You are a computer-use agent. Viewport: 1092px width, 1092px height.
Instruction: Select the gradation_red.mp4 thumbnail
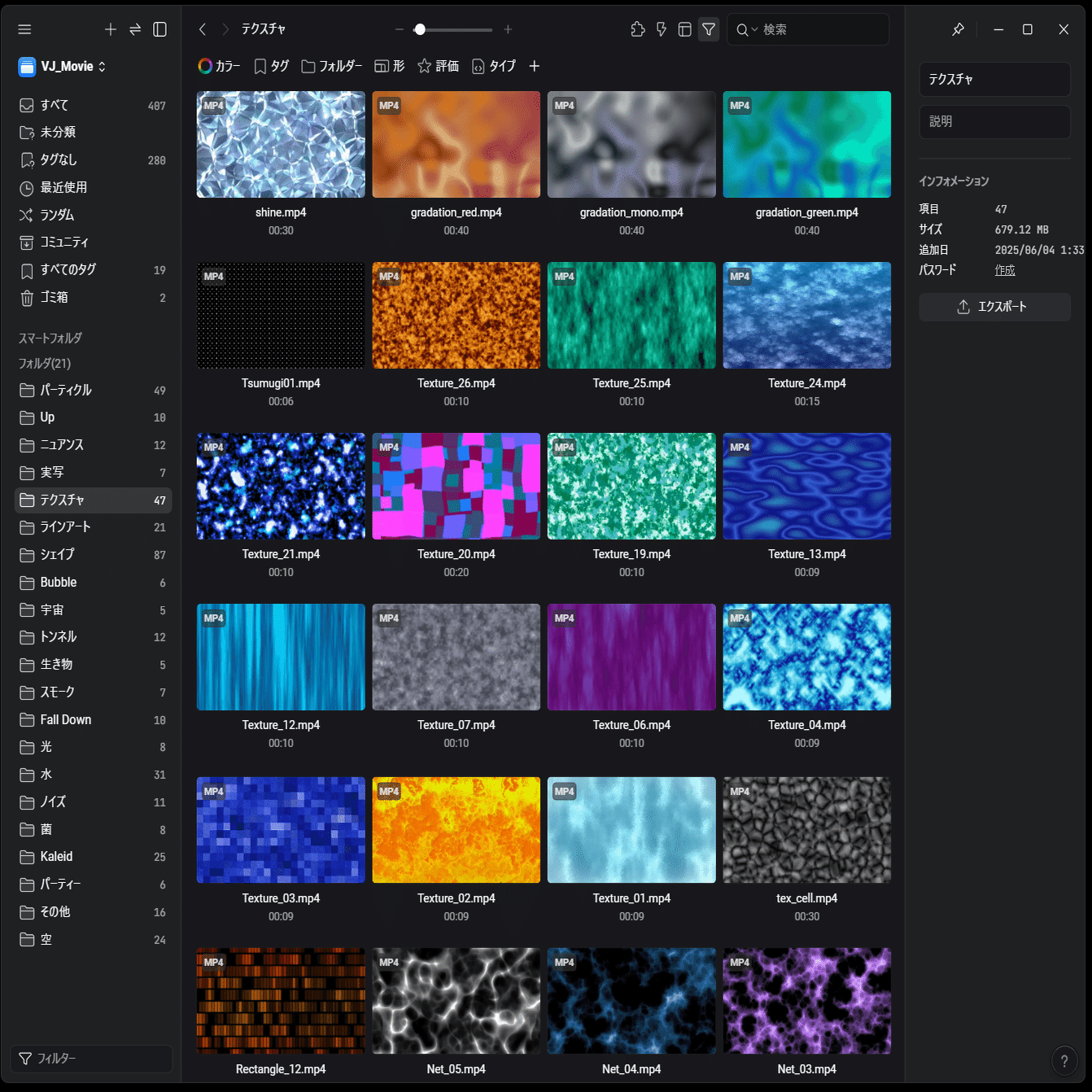tap(456, 144)
